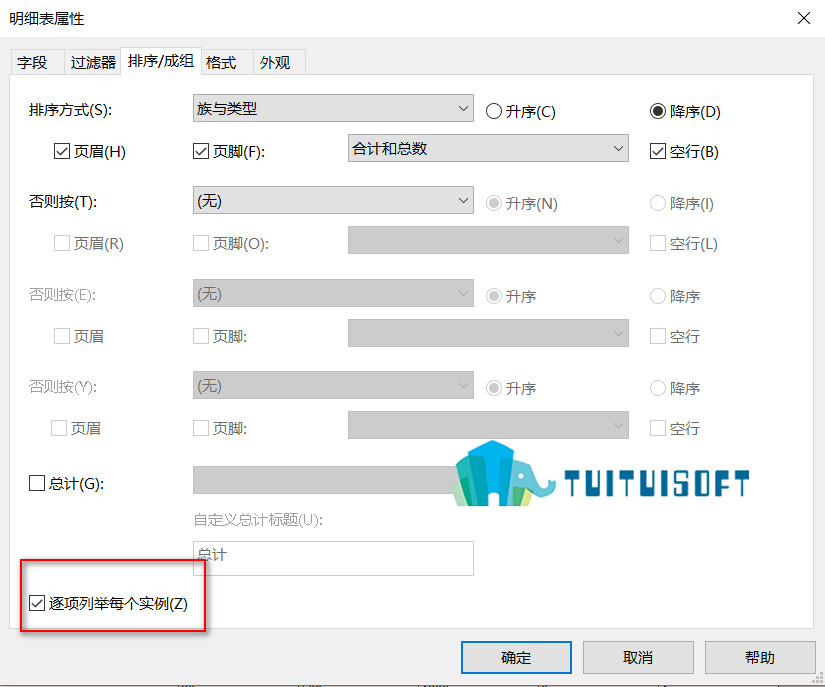Click the 自定义总计标题 text field
This screenshot has height=687, width=825.
click(x=333, y=558)
